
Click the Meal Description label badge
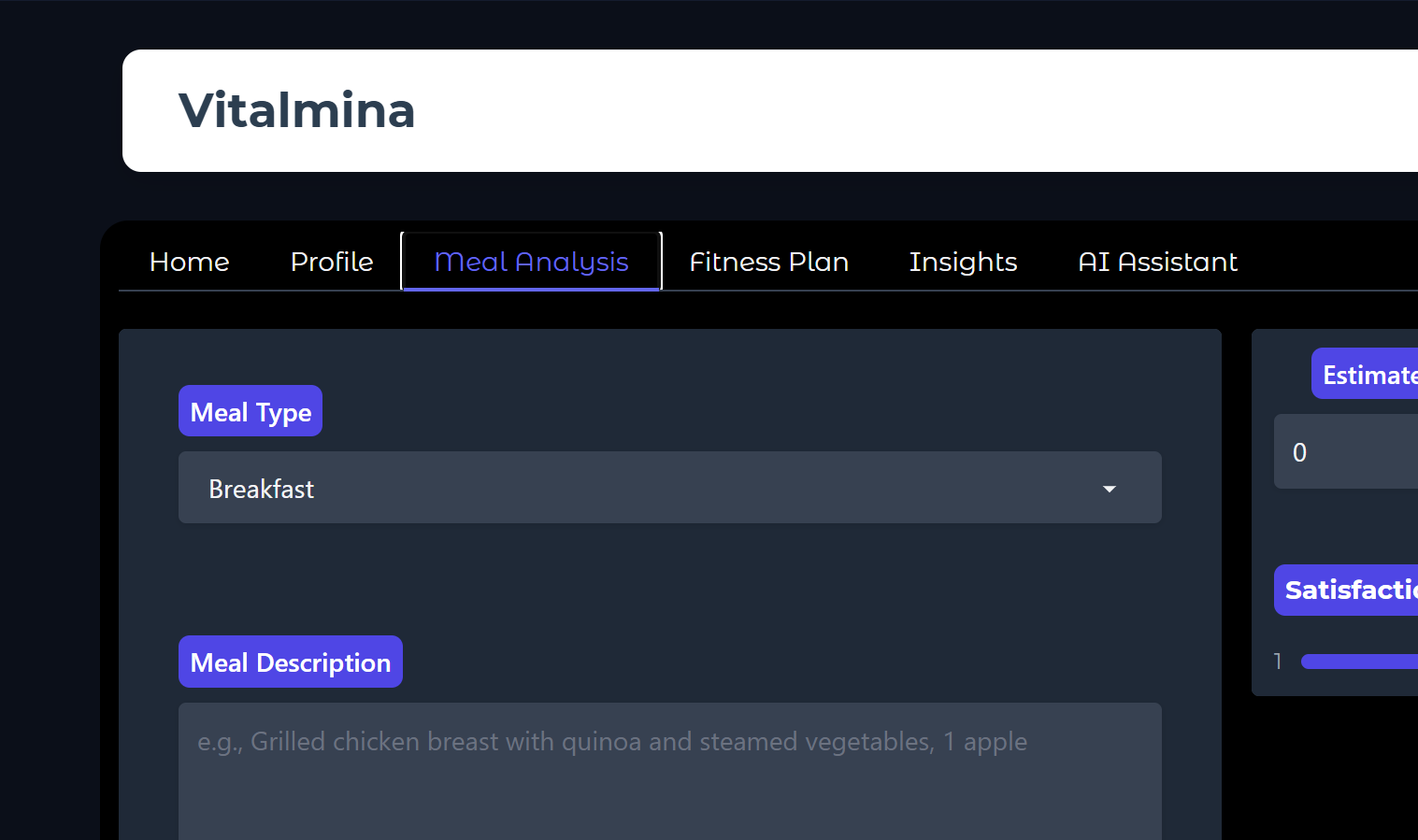(x=291, y=662)
